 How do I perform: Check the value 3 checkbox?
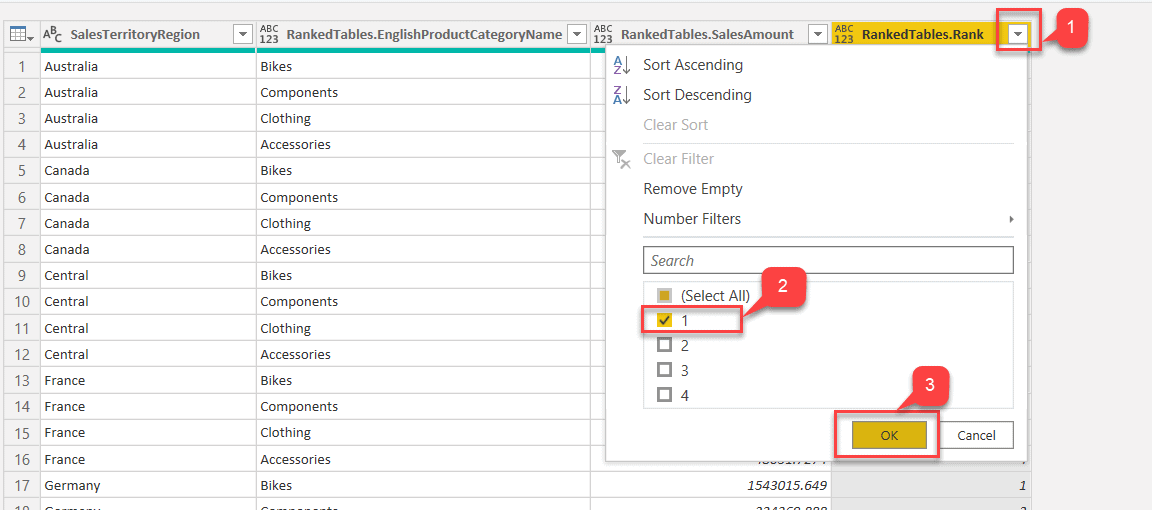click(664, 370)
